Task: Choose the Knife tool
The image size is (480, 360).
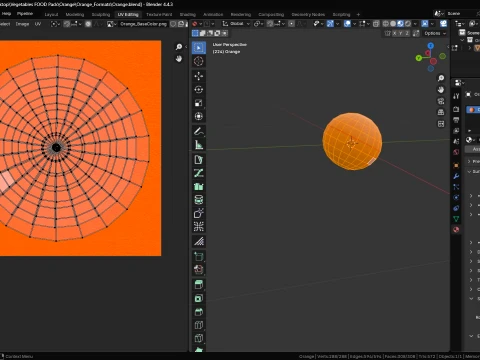Action: click(x=199, y=338)
